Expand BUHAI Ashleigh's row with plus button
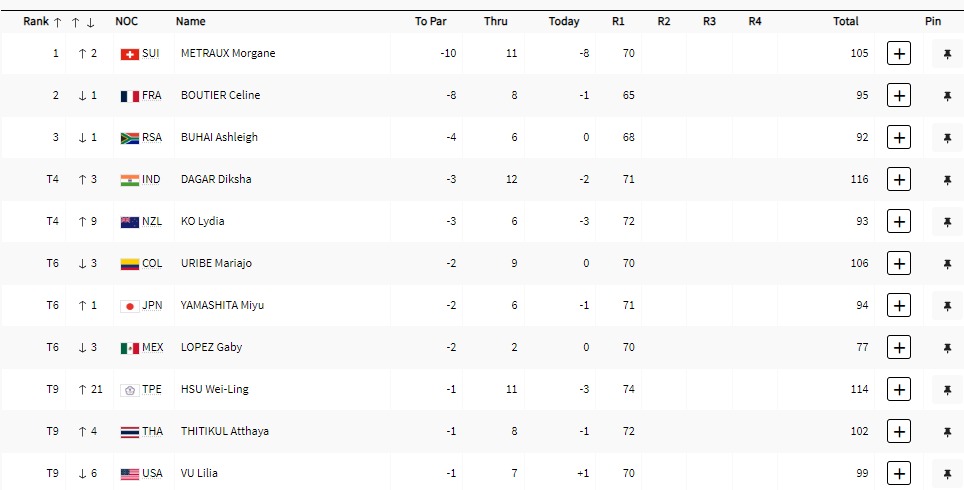This screenshot has height=490, width=964. pyautogui.click(x=899, y=138)
